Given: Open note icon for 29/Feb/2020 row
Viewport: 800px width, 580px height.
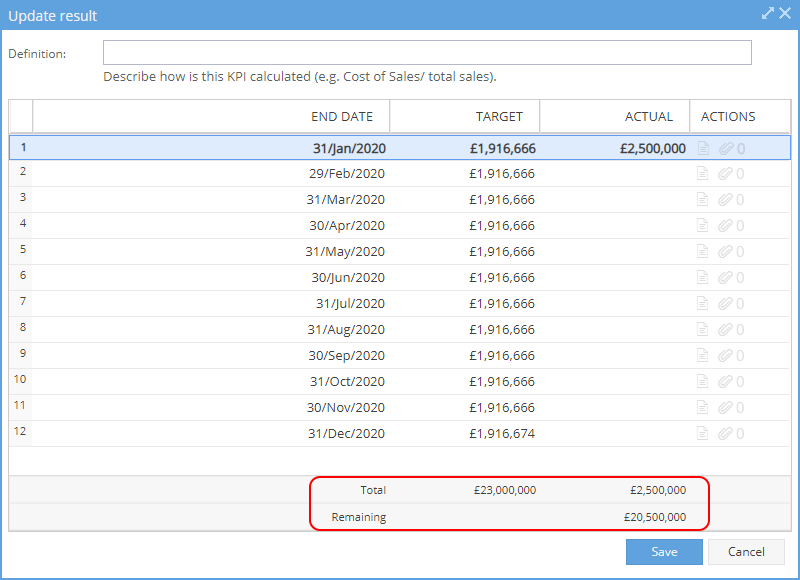Looking at the screenshot, I should point(703,173).
